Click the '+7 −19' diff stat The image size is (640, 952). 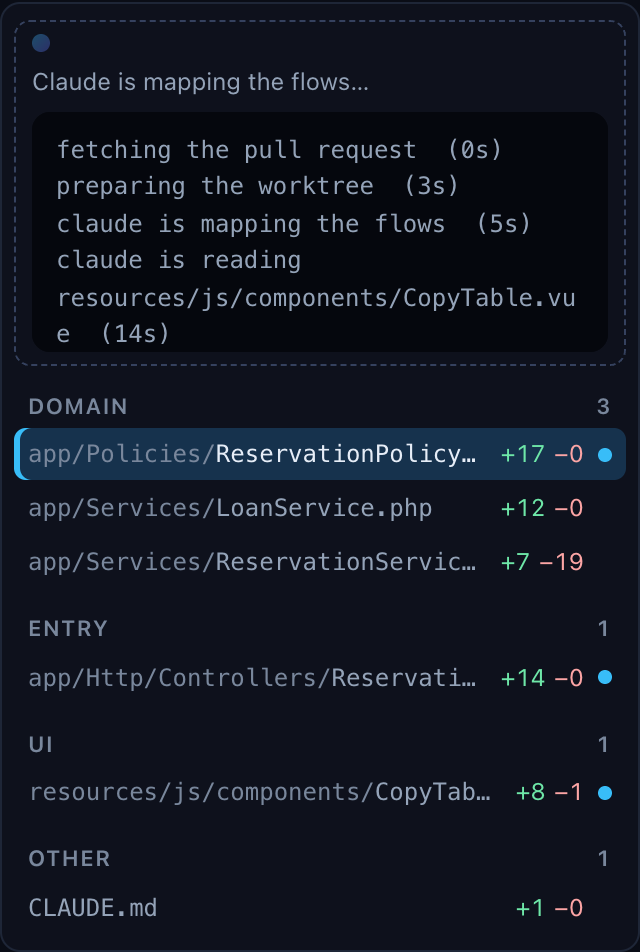click(542, 562)
